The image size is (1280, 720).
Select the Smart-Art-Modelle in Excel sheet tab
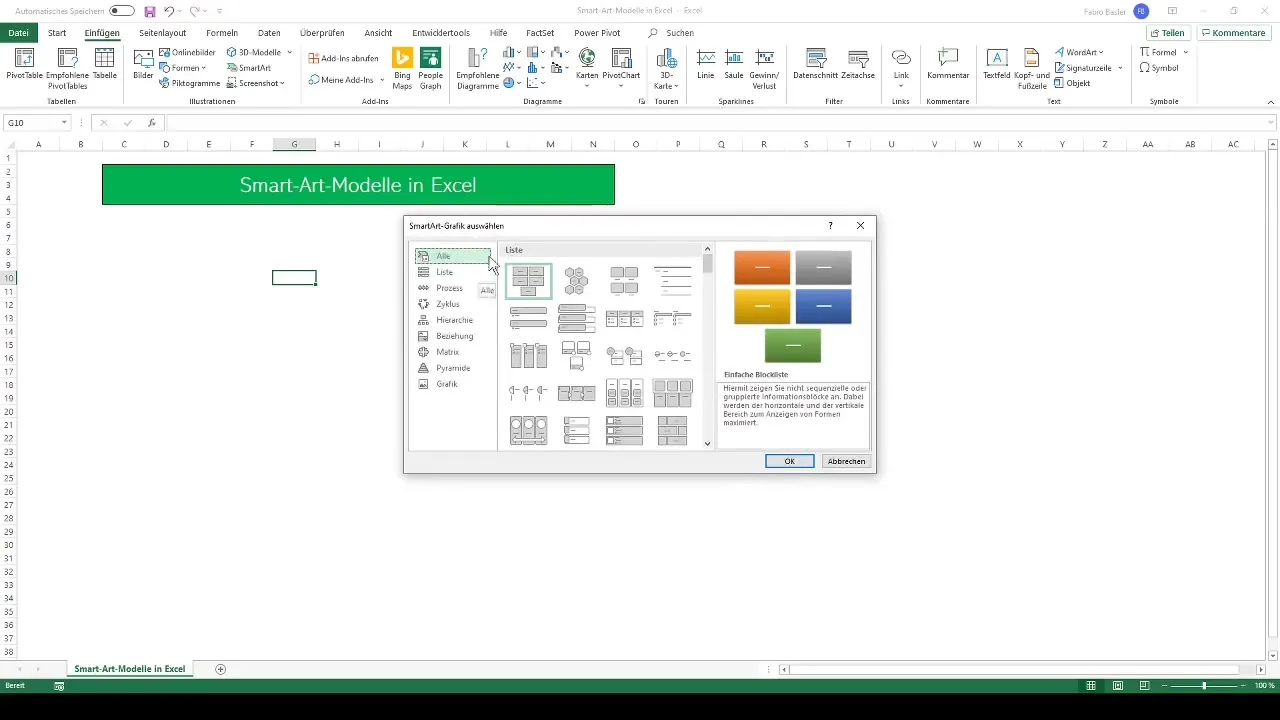pyautogui.click(x=130, y=668)
